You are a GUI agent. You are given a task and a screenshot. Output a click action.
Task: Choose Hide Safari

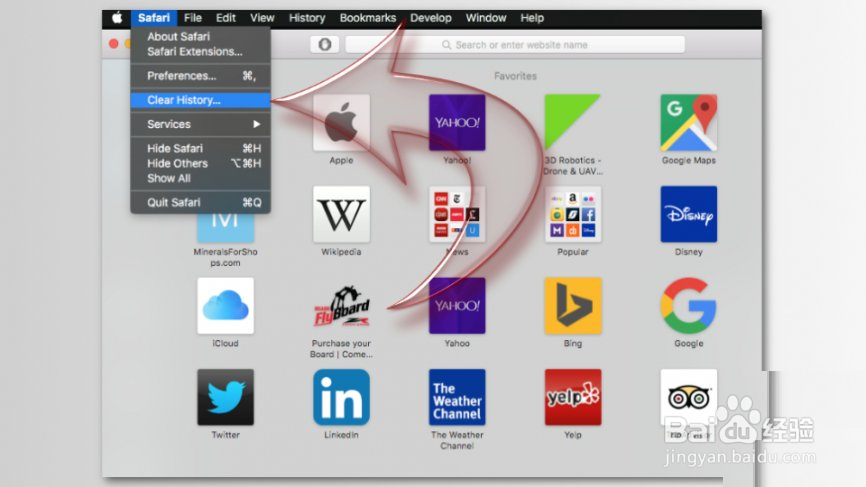coord(200,148)
